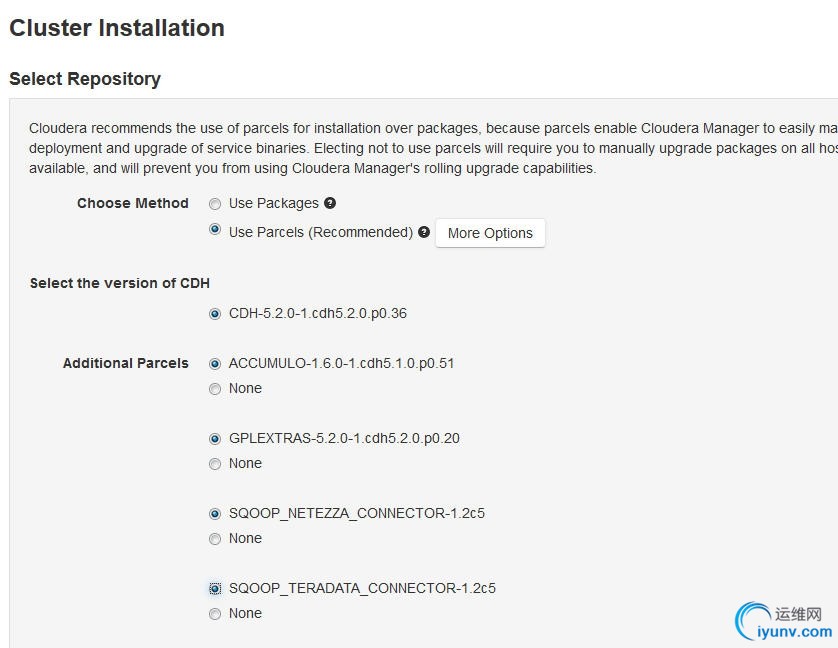Select Use Parcels (Recommended) radio button

(215, 230)
